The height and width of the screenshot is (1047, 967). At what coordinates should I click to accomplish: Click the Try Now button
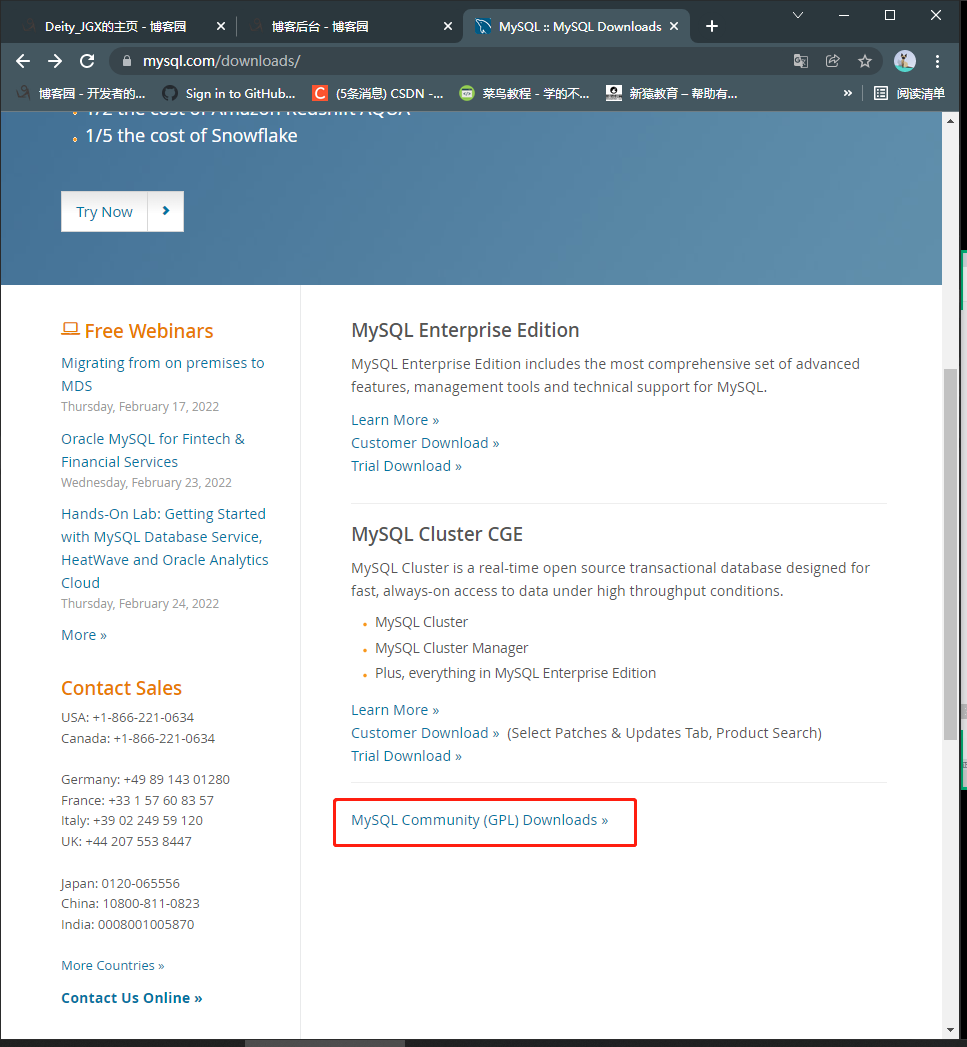click(104, 212)
